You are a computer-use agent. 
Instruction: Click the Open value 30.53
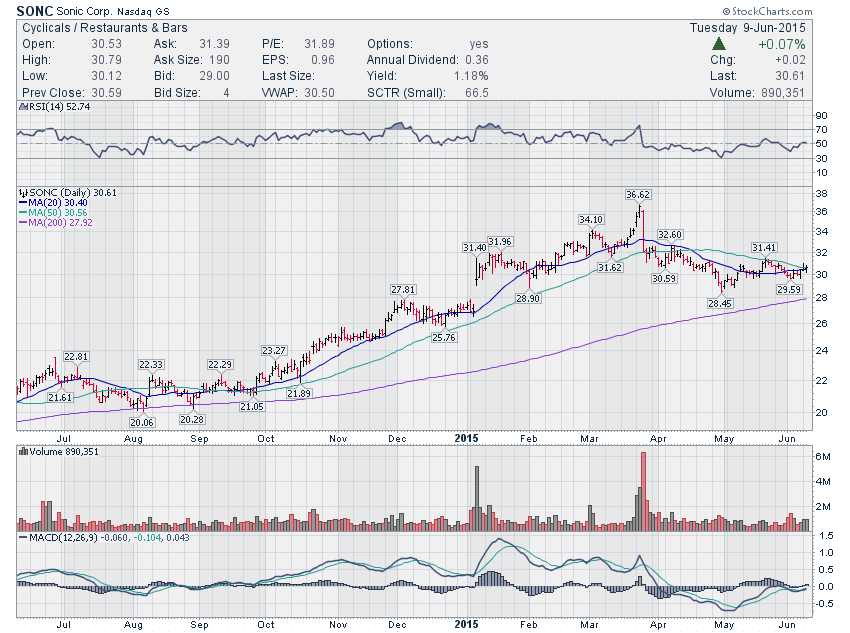click(x=106, y=44)
